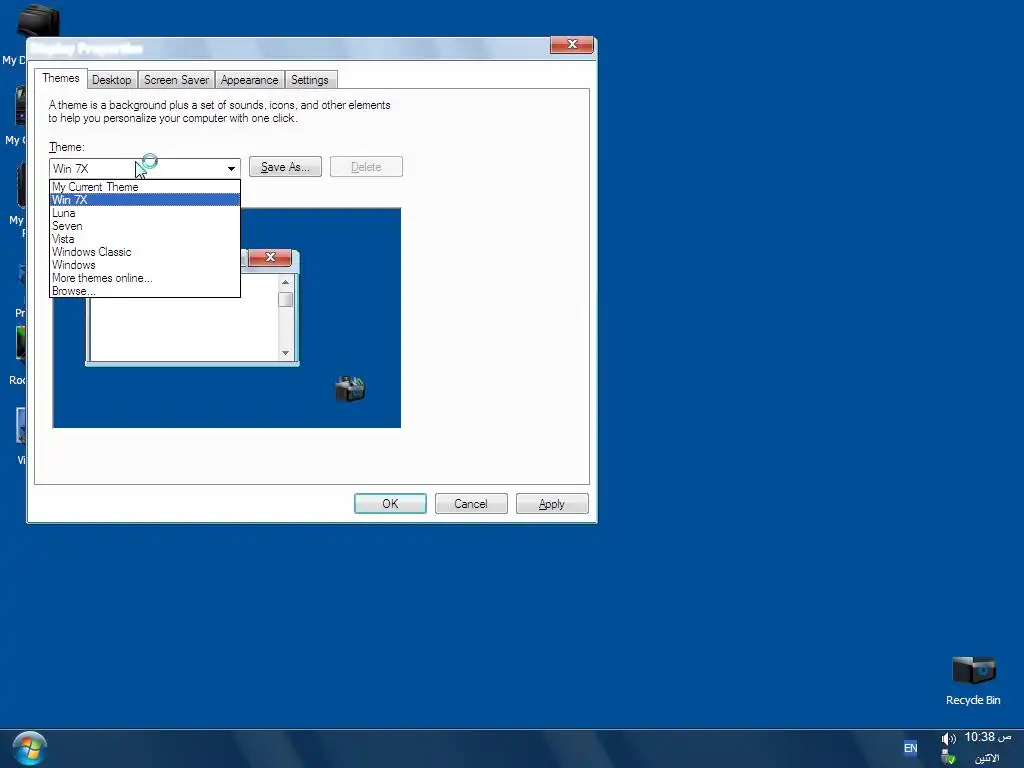
Task: Click preview window scrollbar up arrow
Action: tap(285, 282)
